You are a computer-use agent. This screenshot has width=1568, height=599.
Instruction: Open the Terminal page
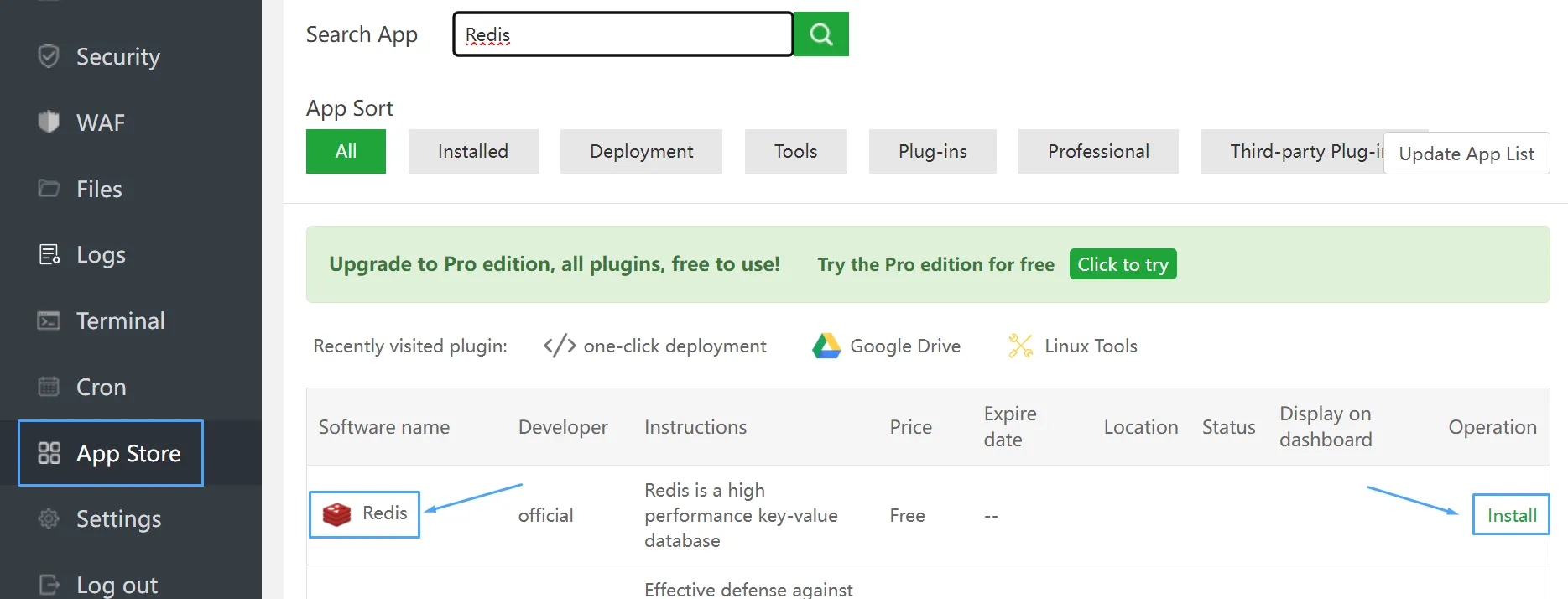121,320
